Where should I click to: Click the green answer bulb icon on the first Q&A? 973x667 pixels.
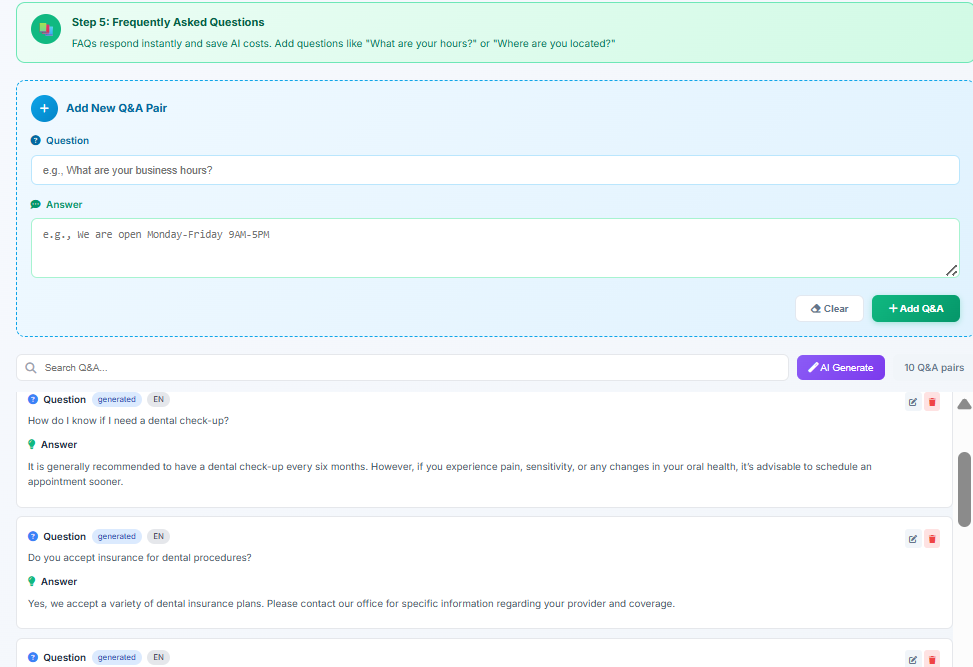click(x=34, y=444)
